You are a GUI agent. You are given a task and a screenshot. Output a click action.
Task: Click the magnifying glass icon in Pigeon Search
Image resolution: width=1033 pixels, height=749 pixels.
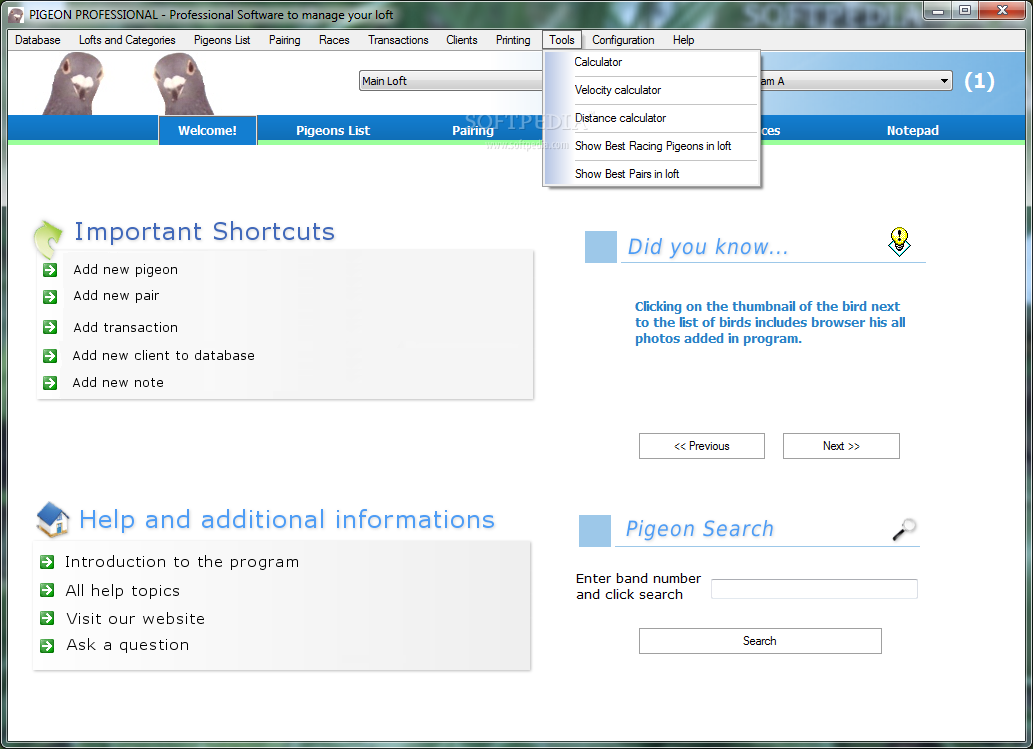904,530
